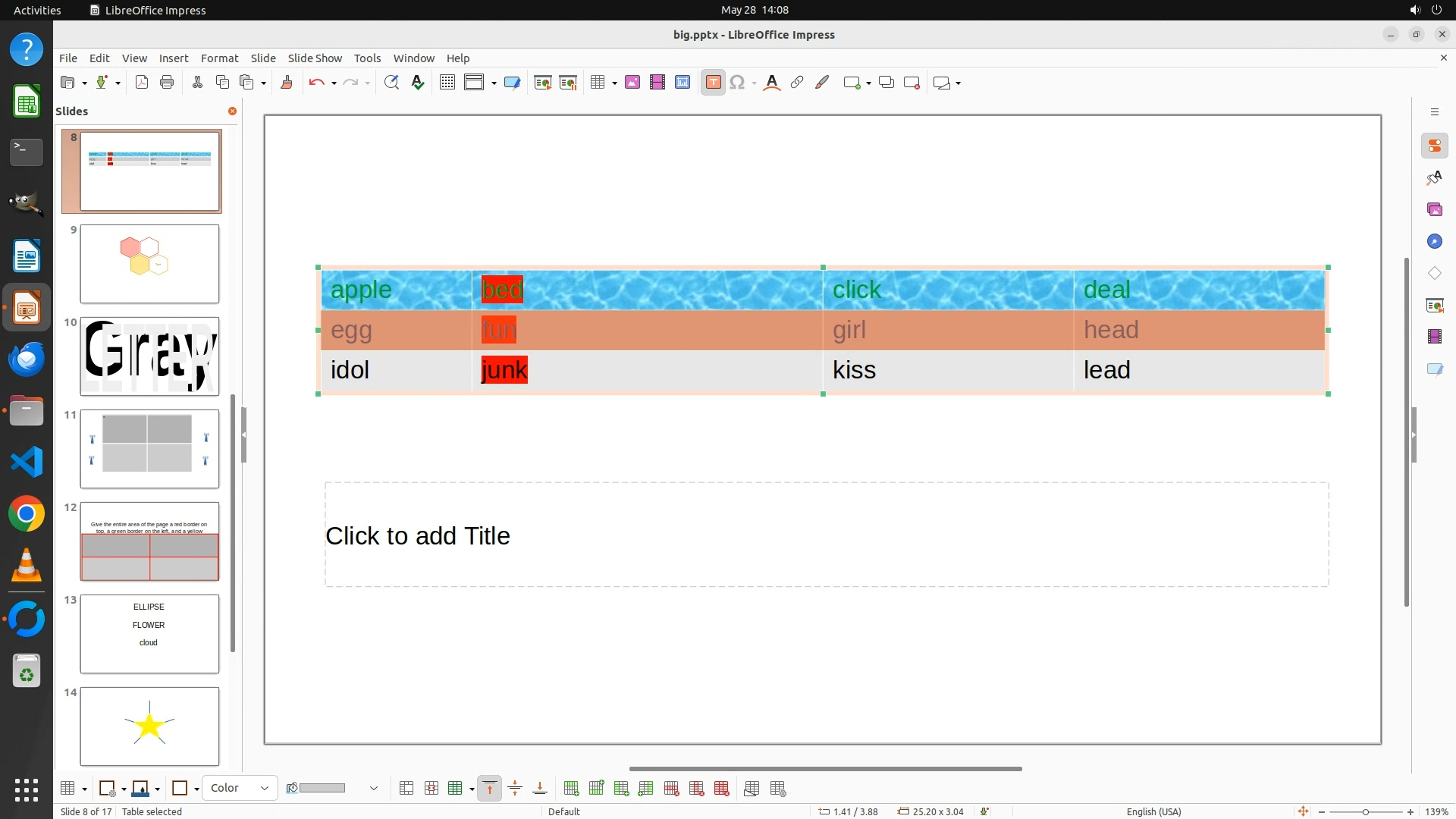Click the Export as PDF icon
Image resolution: width=1456 pixels, height=819 pixels.
[x=142, y=83]
